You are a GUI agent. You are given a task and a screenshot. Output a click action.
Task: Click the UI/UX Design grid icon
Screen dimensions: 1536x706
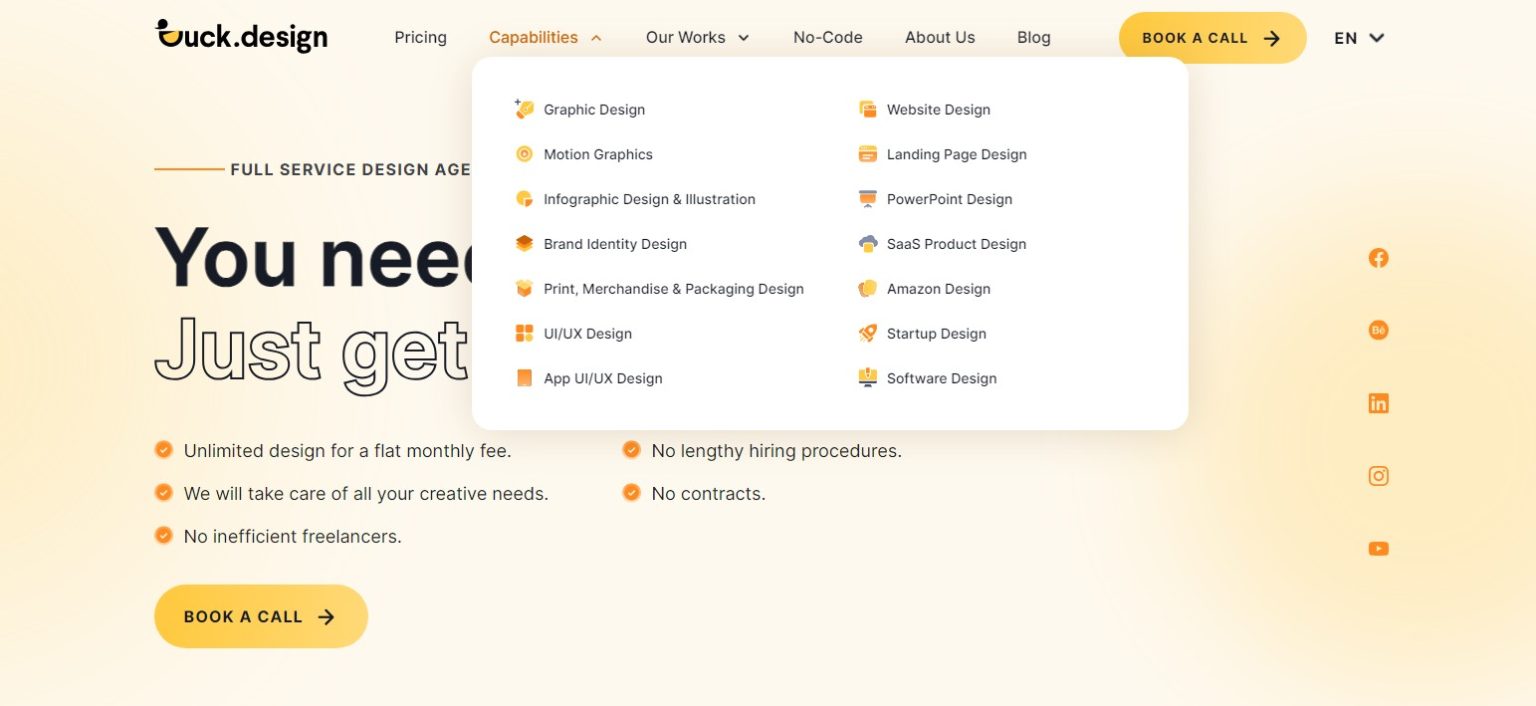pyautogui.click(x=524, y=333)
